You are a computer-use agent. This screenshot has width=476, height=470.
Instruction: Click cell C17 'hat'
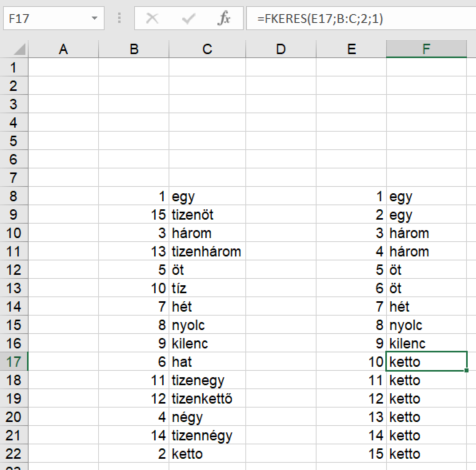(x=207, y=362)
